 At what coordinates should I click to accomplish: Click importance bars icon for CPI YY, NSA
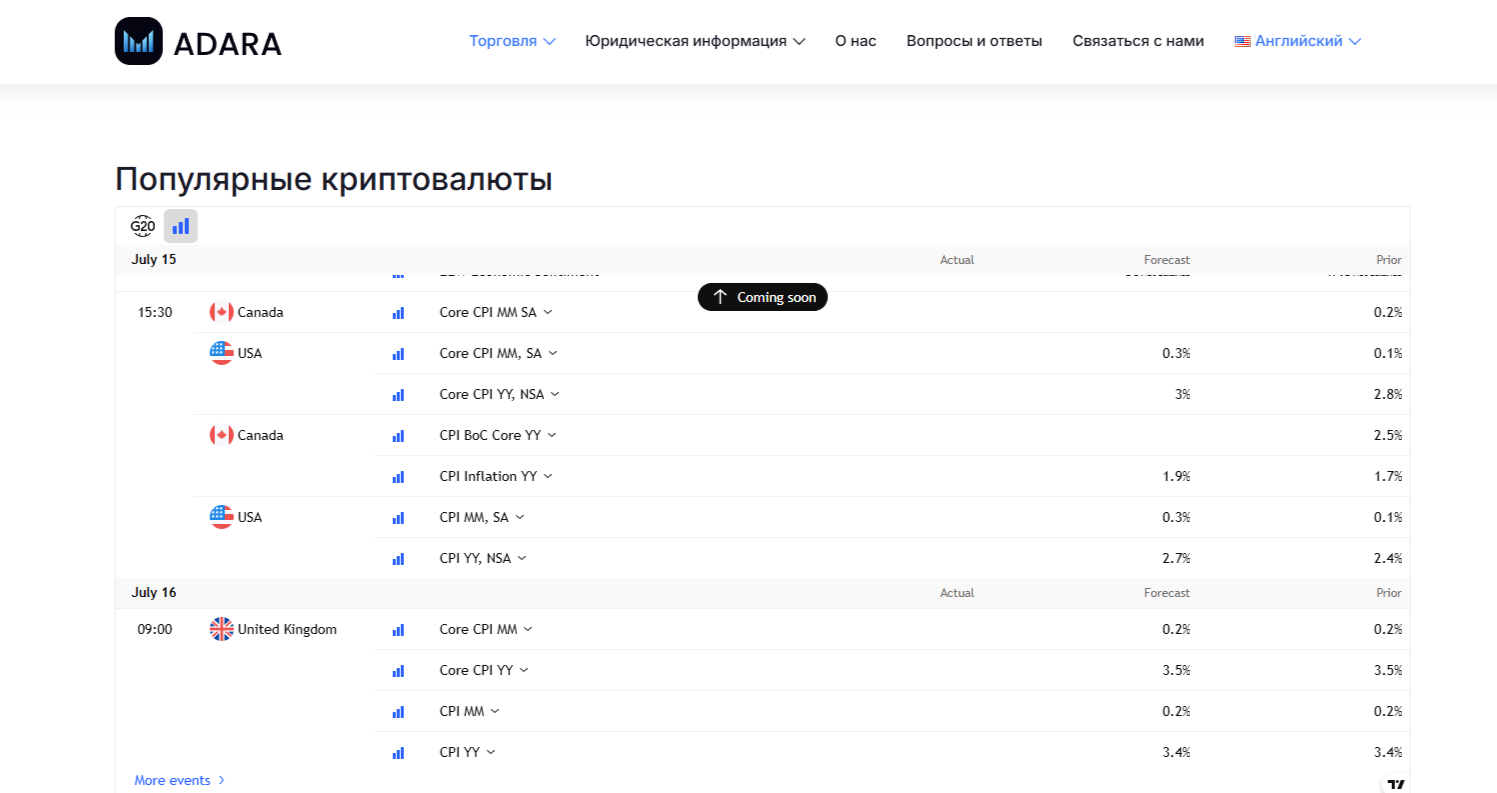[398, 559]
